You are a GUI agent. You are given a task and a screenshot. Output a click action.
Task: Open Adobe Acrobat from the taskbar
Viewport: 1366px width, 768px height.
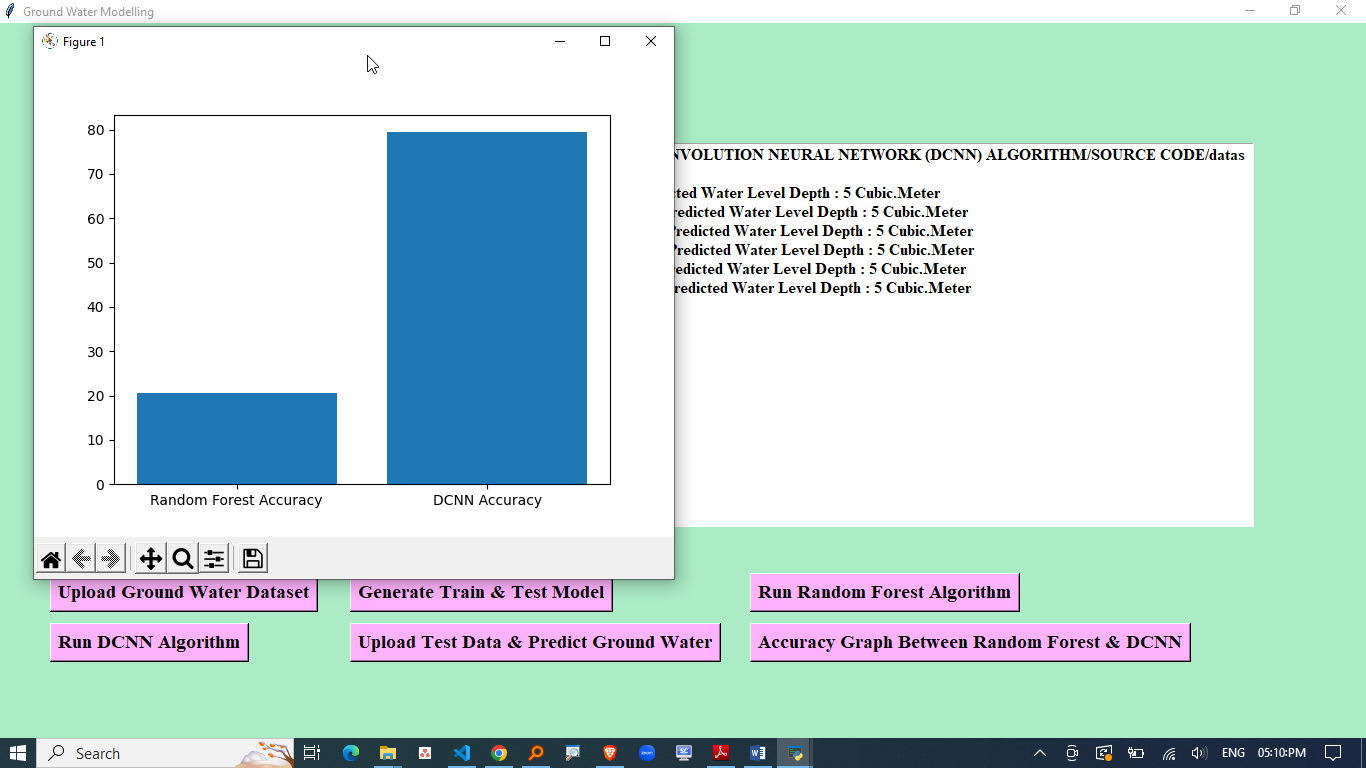[x=721, y=753]
